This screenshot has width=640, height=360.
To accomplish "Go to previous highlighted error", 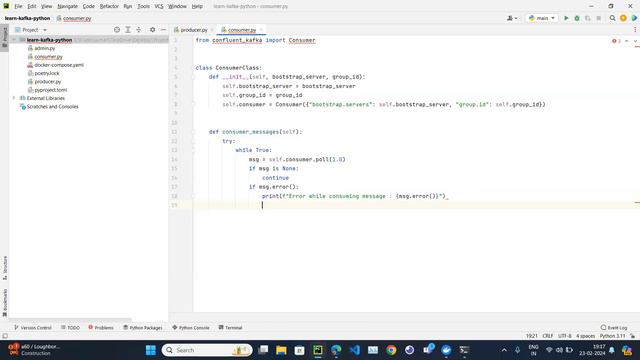I will pyautogui.click(x=627, y=41).
